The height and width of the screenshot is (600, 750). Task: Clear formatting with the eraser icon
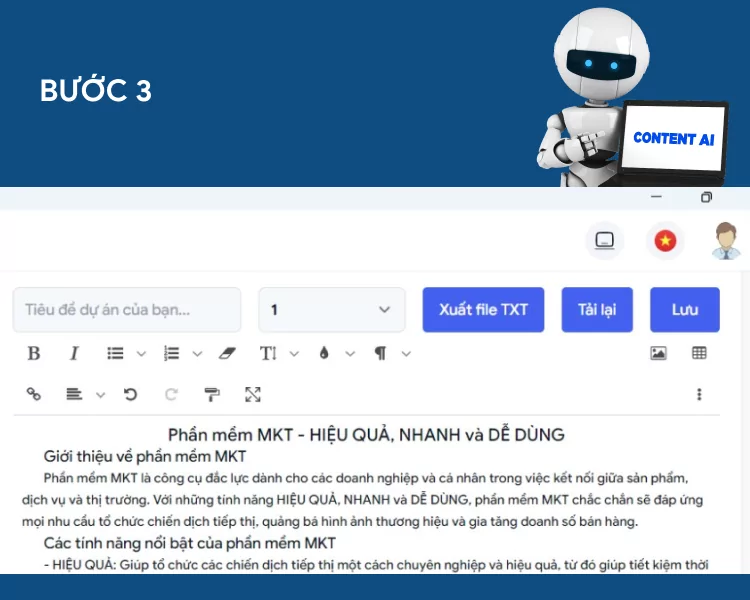(227, 354)
